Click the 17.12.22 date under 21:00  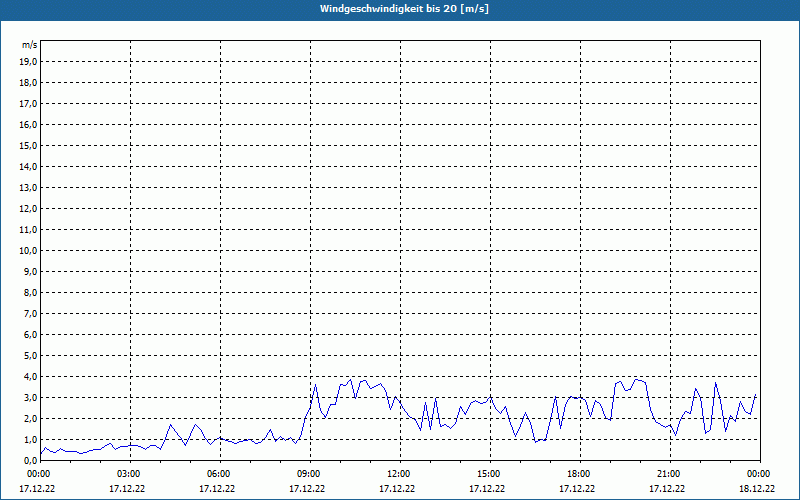[667, 489]
